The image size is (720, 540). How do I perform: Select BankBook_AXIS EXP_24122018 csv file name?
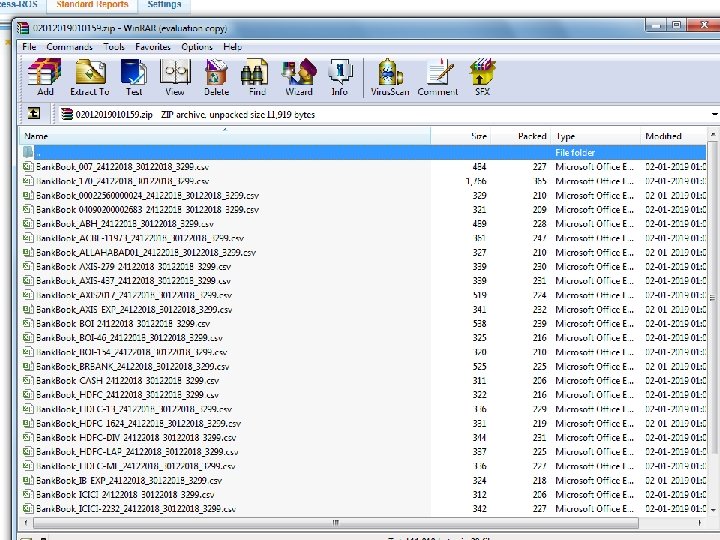[x=134, y=309]
